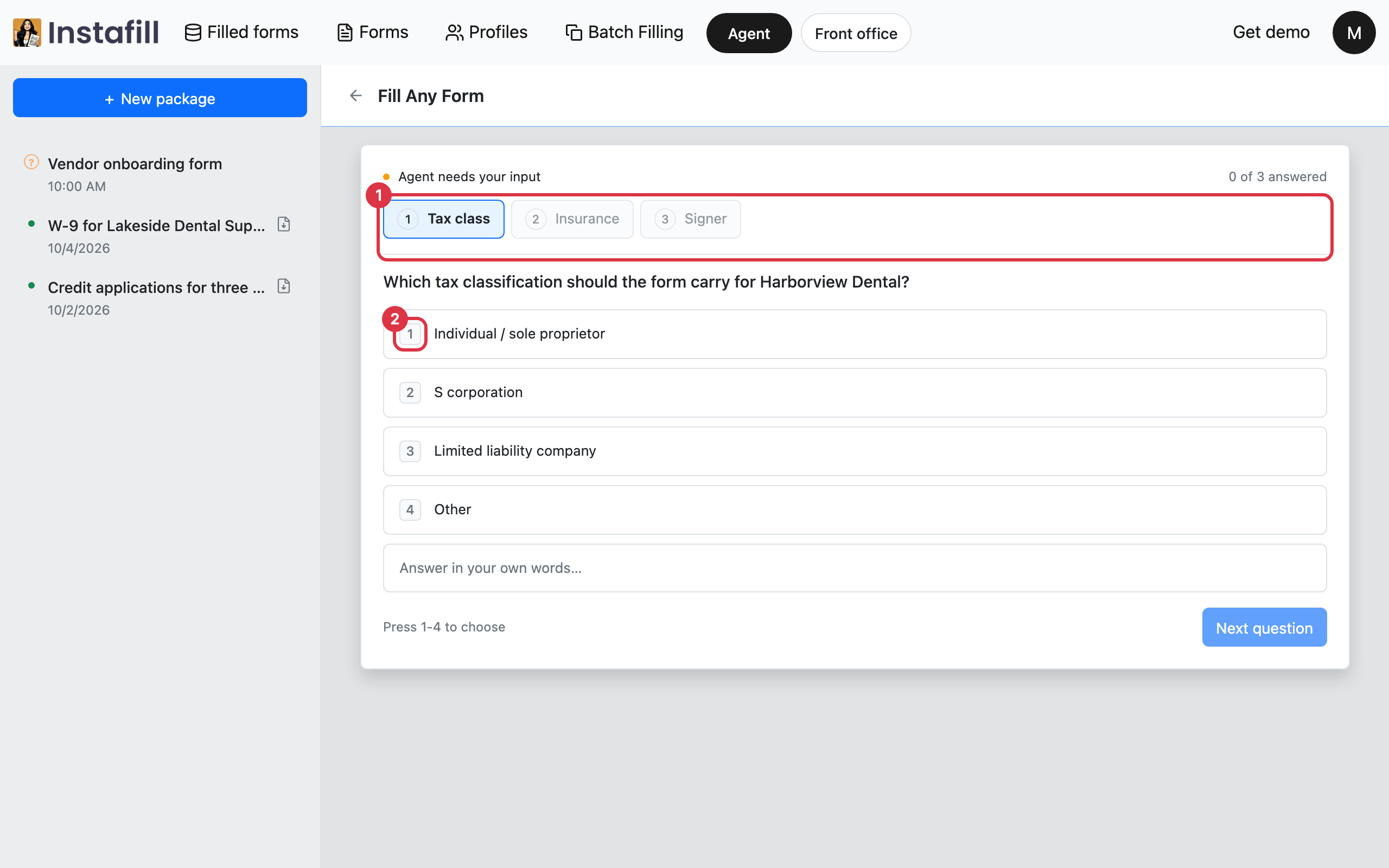Open the Vendor onboarding form package
The width and height of the screenshot is (1389, 868).
coord(160,175)
